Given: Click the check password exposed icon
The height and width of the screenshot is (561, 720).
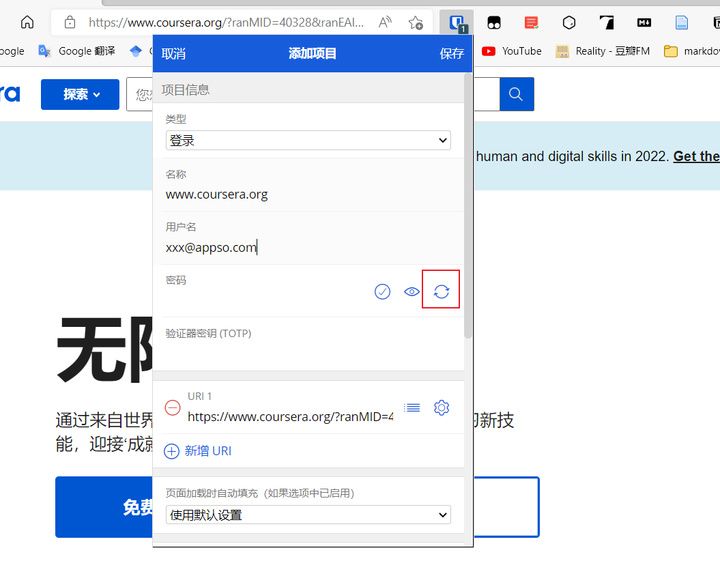Looking at the screenshot, I should tap(382, 292).
